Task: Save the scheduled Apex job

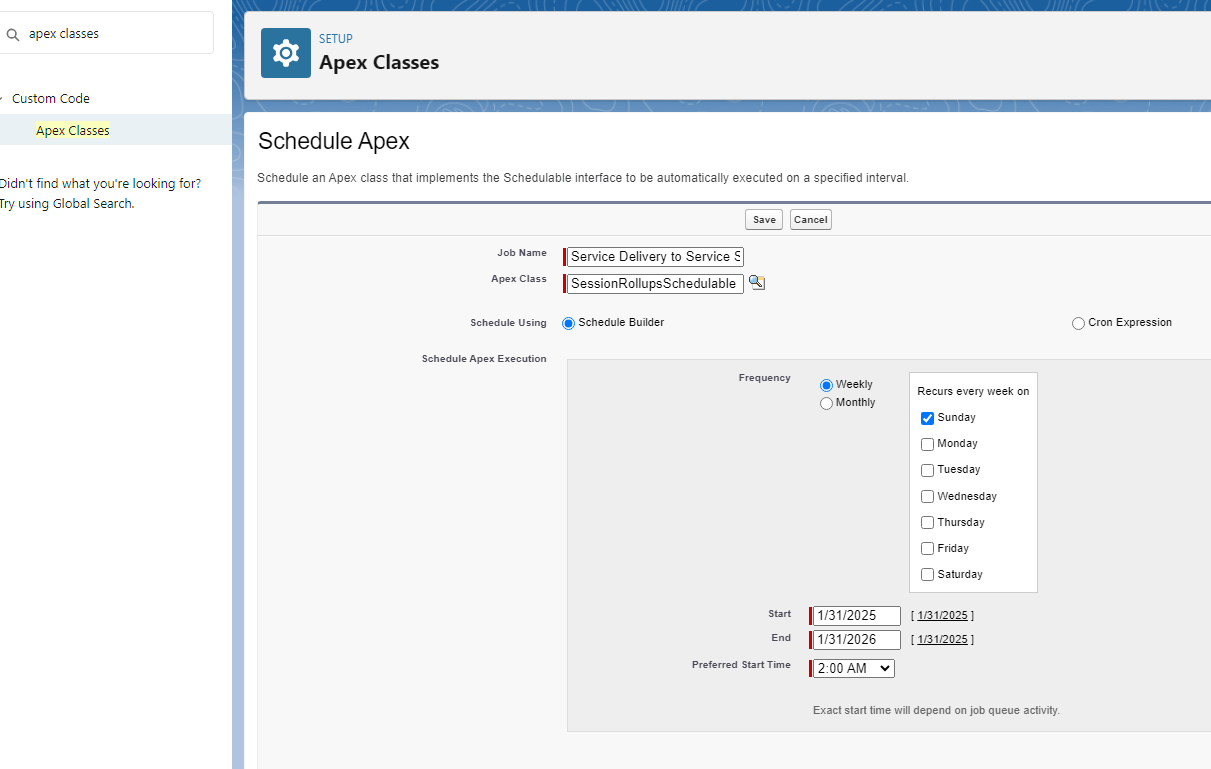Action: 764,220
